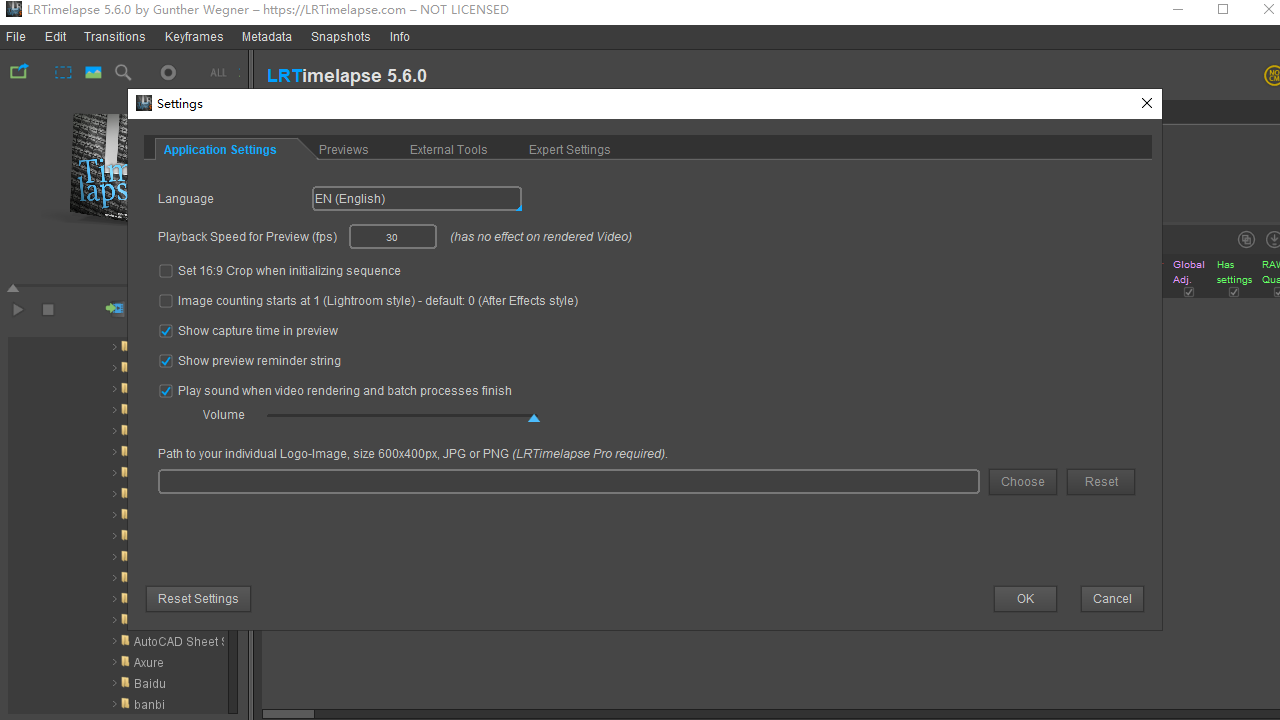Image resolution: width=1280 pixels, height=720 pixels.
Task: Click the round record icon in toolbar
Action: [x=168, y=72]
